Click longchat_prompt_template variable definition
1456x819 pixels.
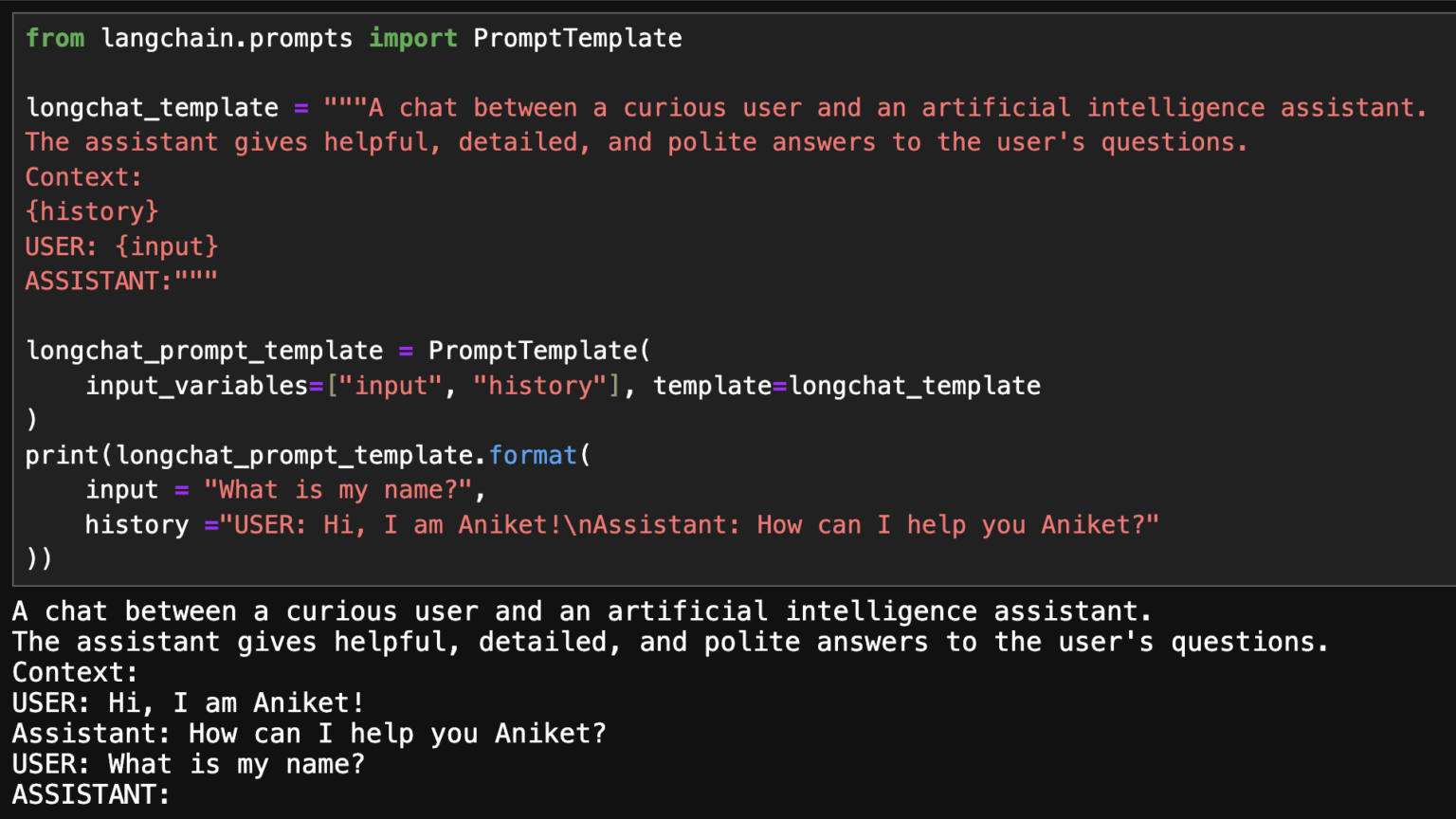205,351
